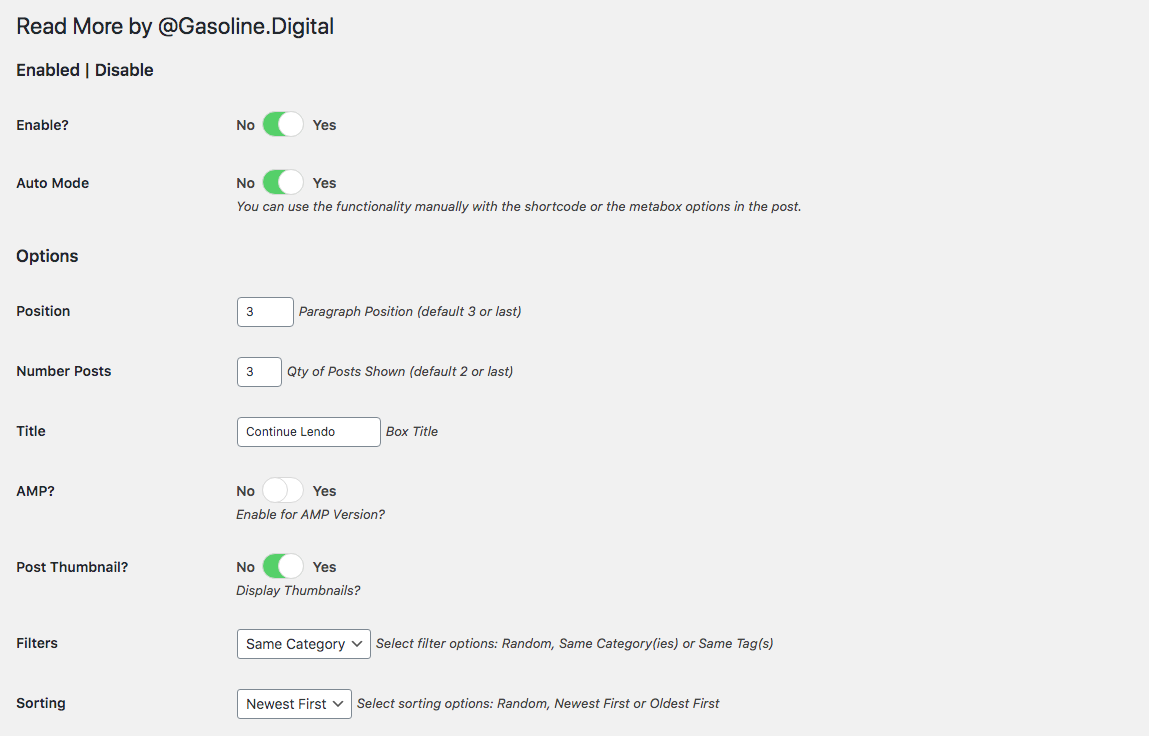Image resolution: width=1149 pixels, height=736 pixels.
Task: Click the Yes label next to AMP?
Action: tap(324, 491)
